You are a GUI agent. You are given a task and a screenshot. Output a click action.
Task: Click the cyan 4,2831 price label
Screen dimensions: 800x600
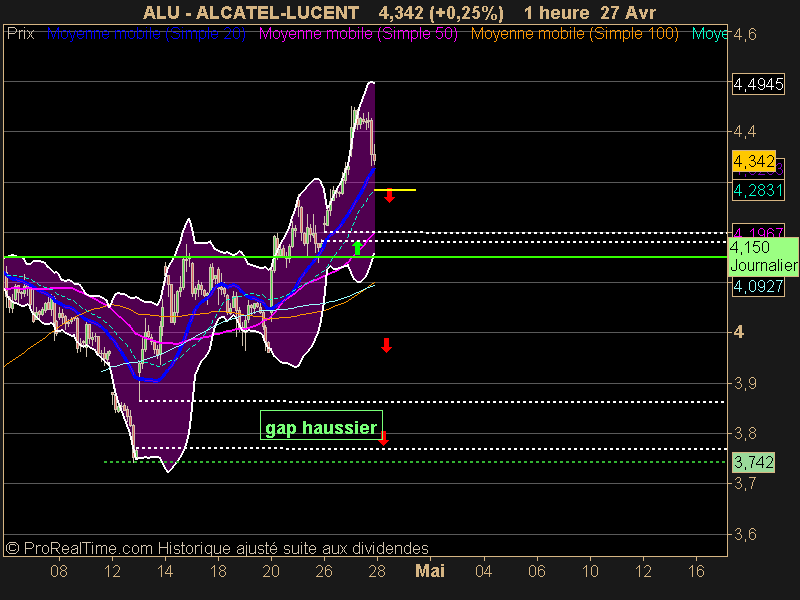point(758,190)
